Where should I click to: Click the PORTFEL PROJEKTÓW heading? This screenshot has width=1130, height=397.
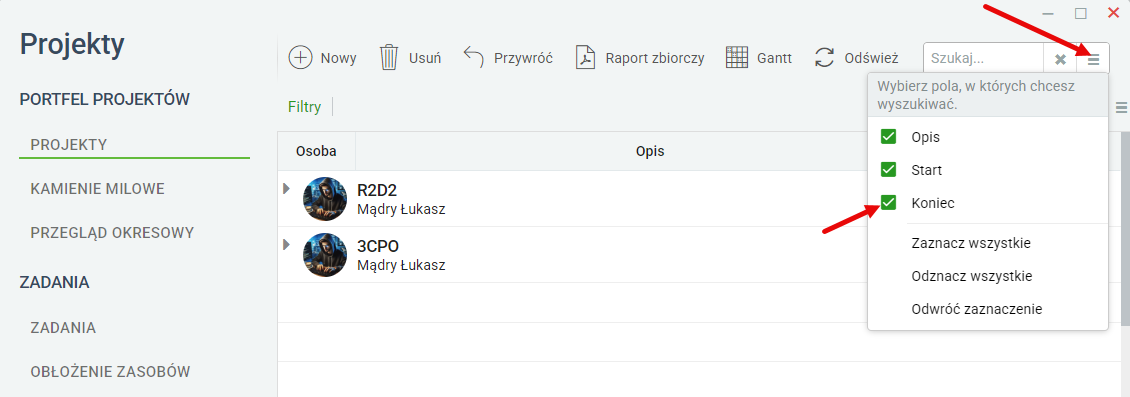104,99
